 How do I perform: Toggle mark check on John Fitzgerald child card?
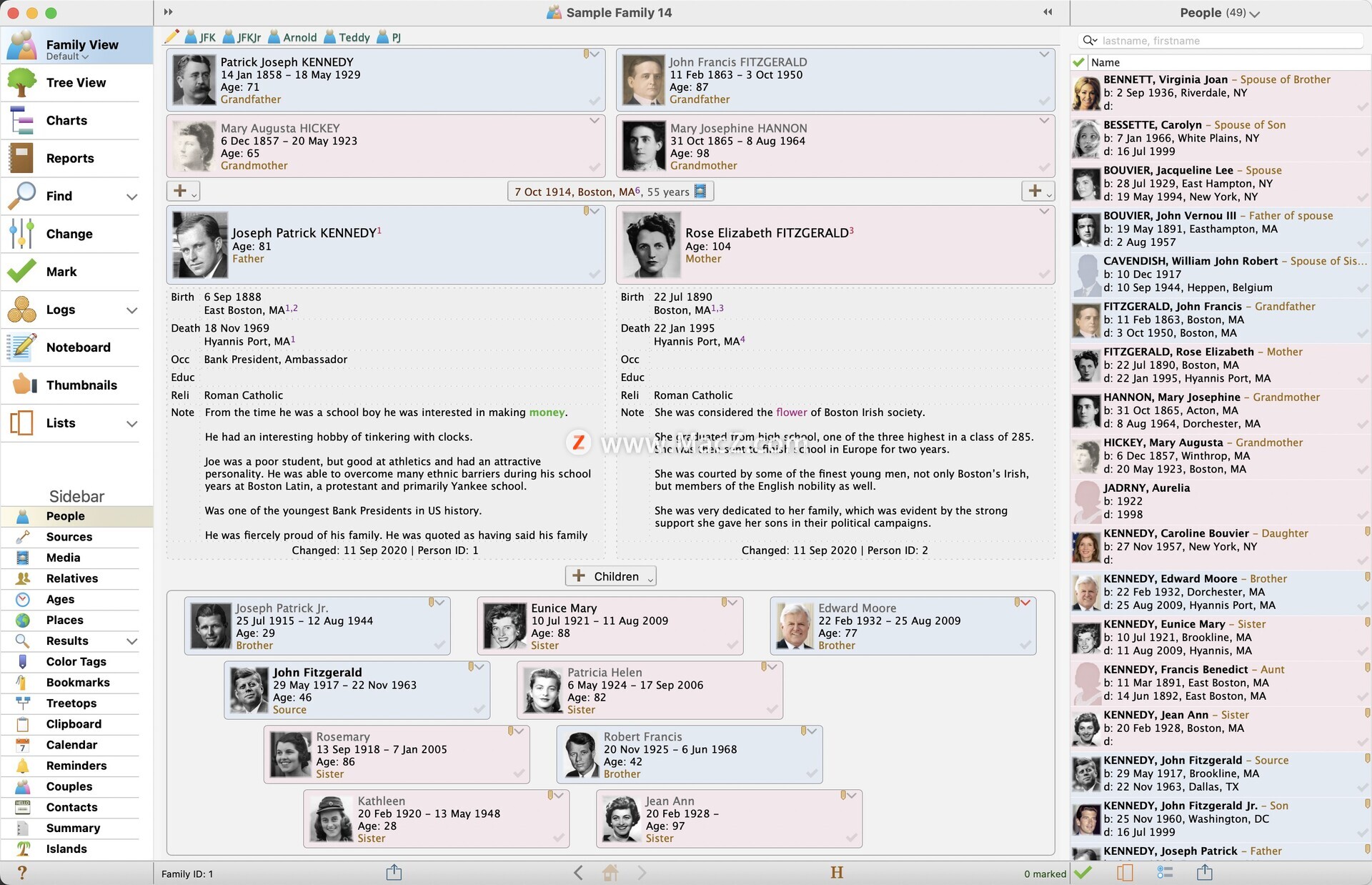(479, 710)
